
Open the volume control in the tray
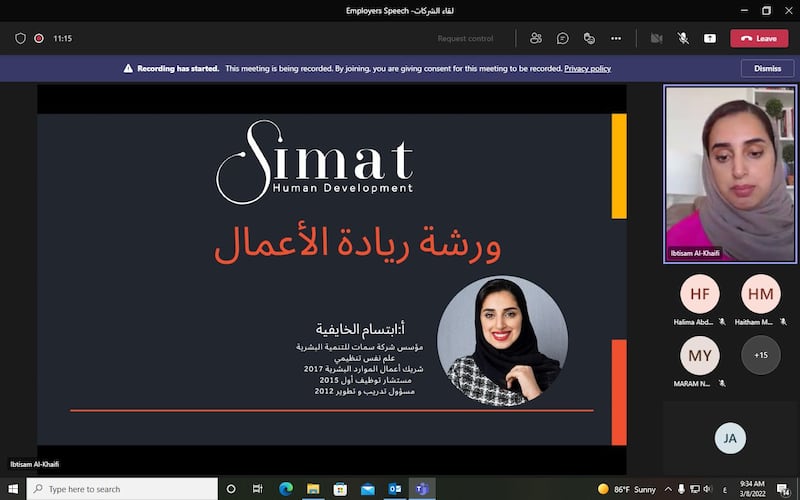(x=707, y=489)
